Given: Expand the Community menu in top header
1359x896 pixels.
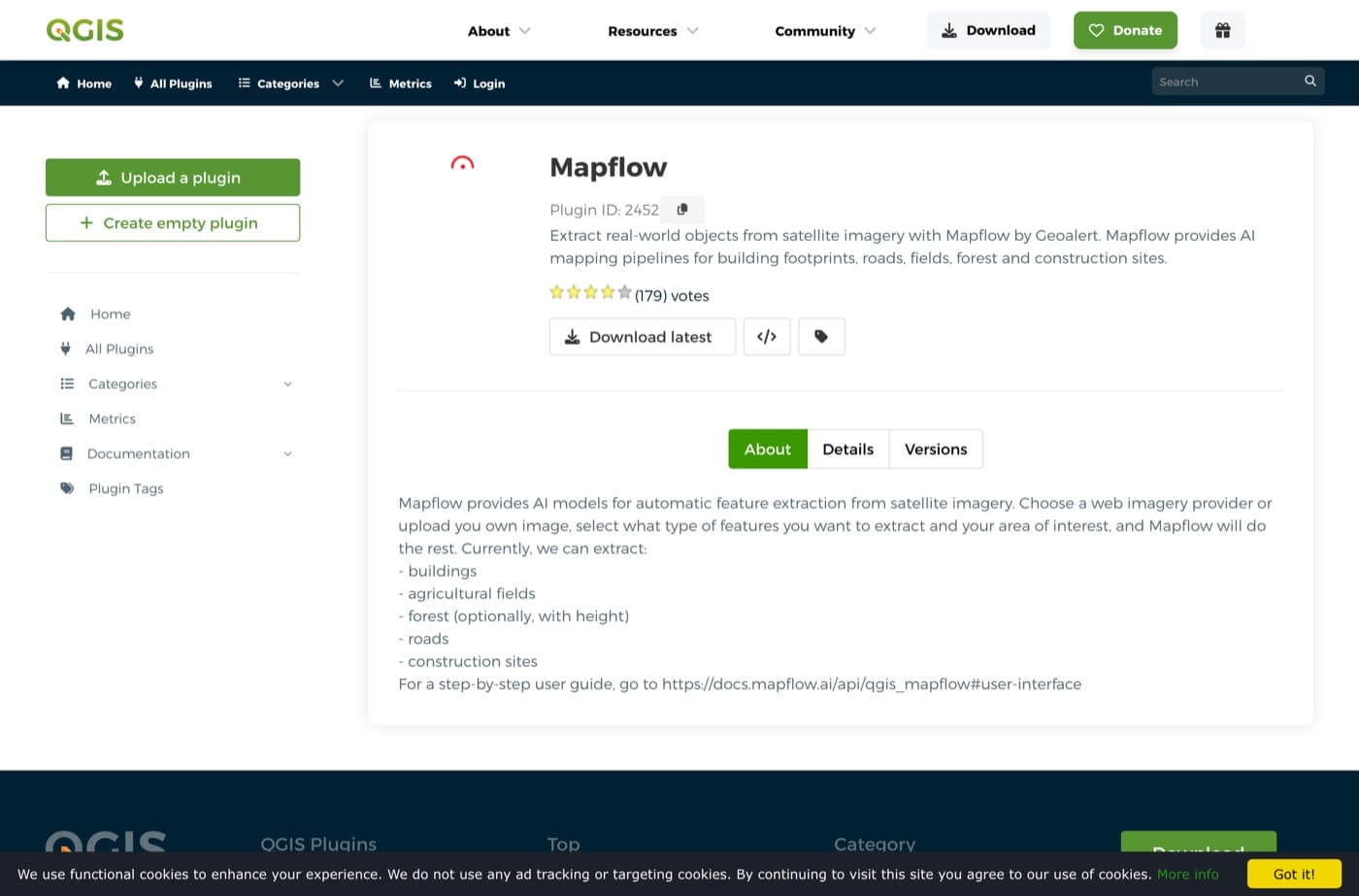Looking at the screenshot, I should coord(825,31).
